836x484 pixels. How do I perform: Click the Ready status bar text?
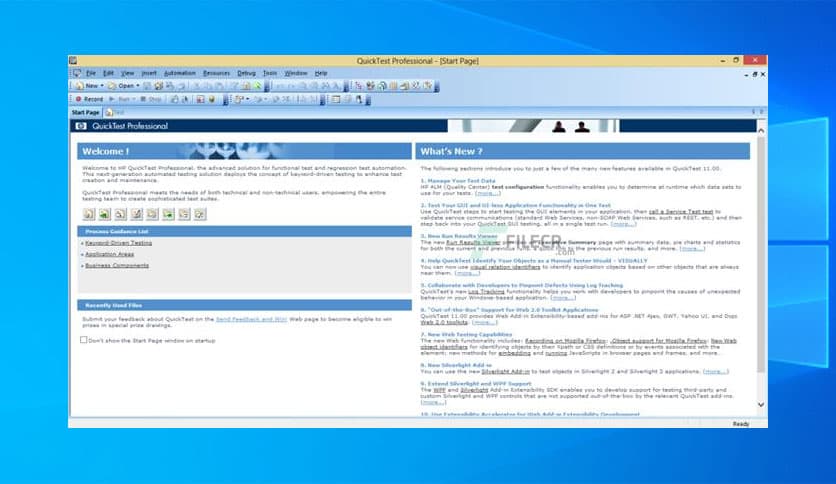(741, 424)
